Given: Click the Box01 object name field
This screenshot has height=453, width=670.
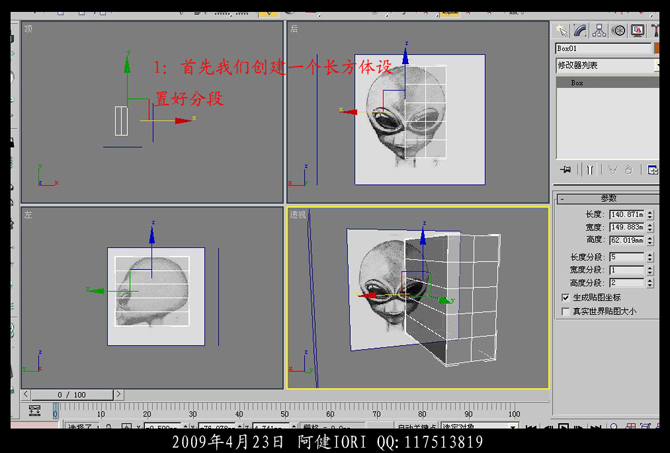Looking at the screenshot, I should pyautogui.click(x=603, y=49).
